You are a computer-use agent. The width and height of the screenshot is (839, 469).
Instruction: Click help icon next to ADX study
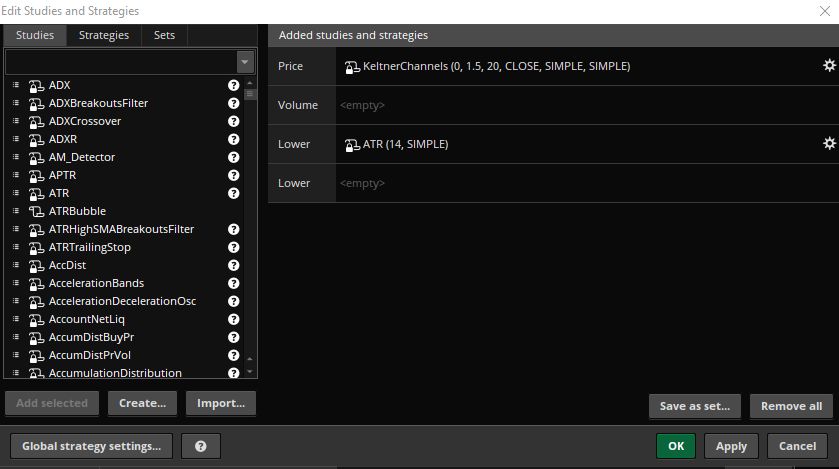click(234, 85)
